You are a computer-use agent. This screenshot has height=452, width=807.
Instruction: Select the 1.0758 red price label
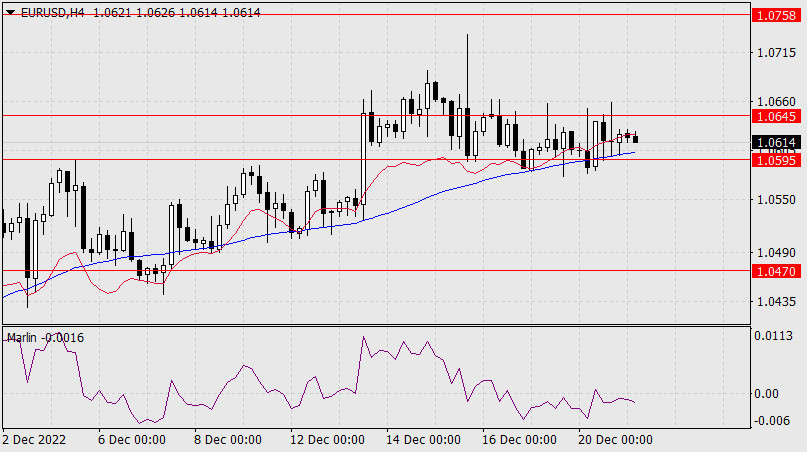point(777,16)
